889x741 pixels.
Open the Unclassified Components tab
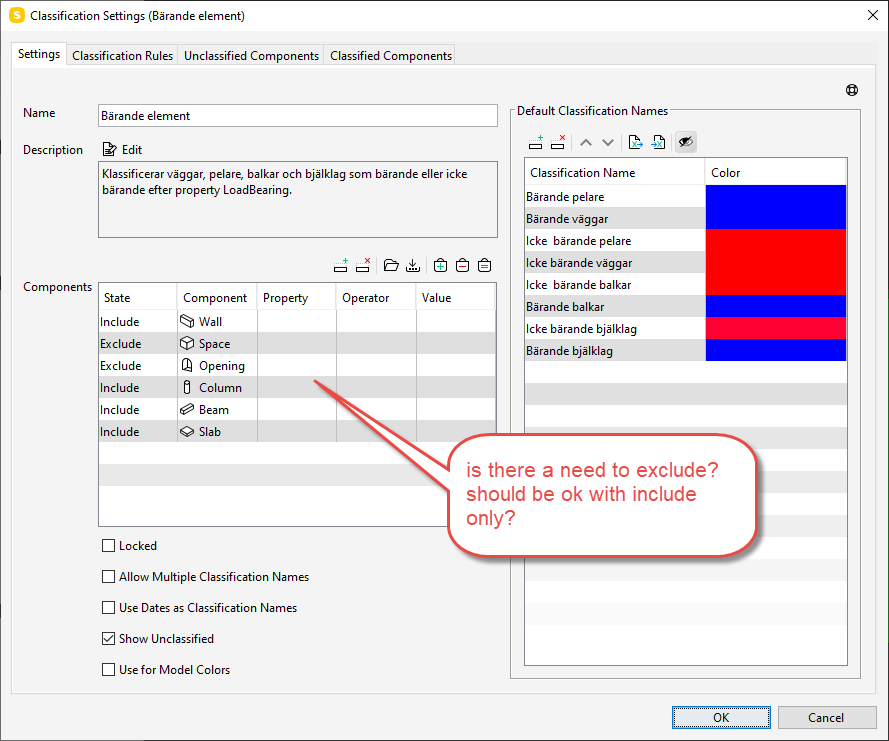click(251, 56)
